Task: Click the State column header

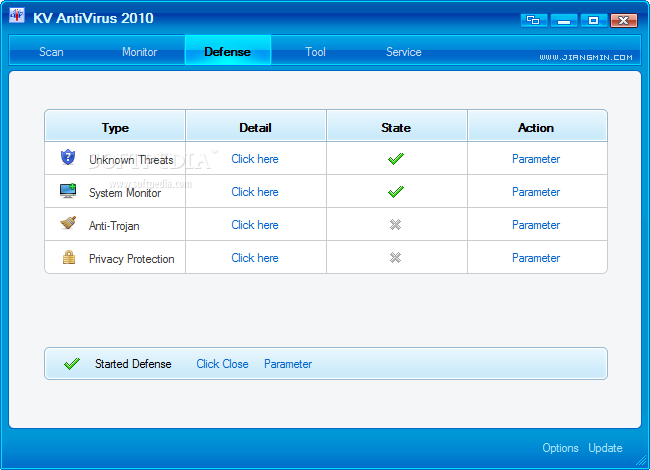Action: 396,127
